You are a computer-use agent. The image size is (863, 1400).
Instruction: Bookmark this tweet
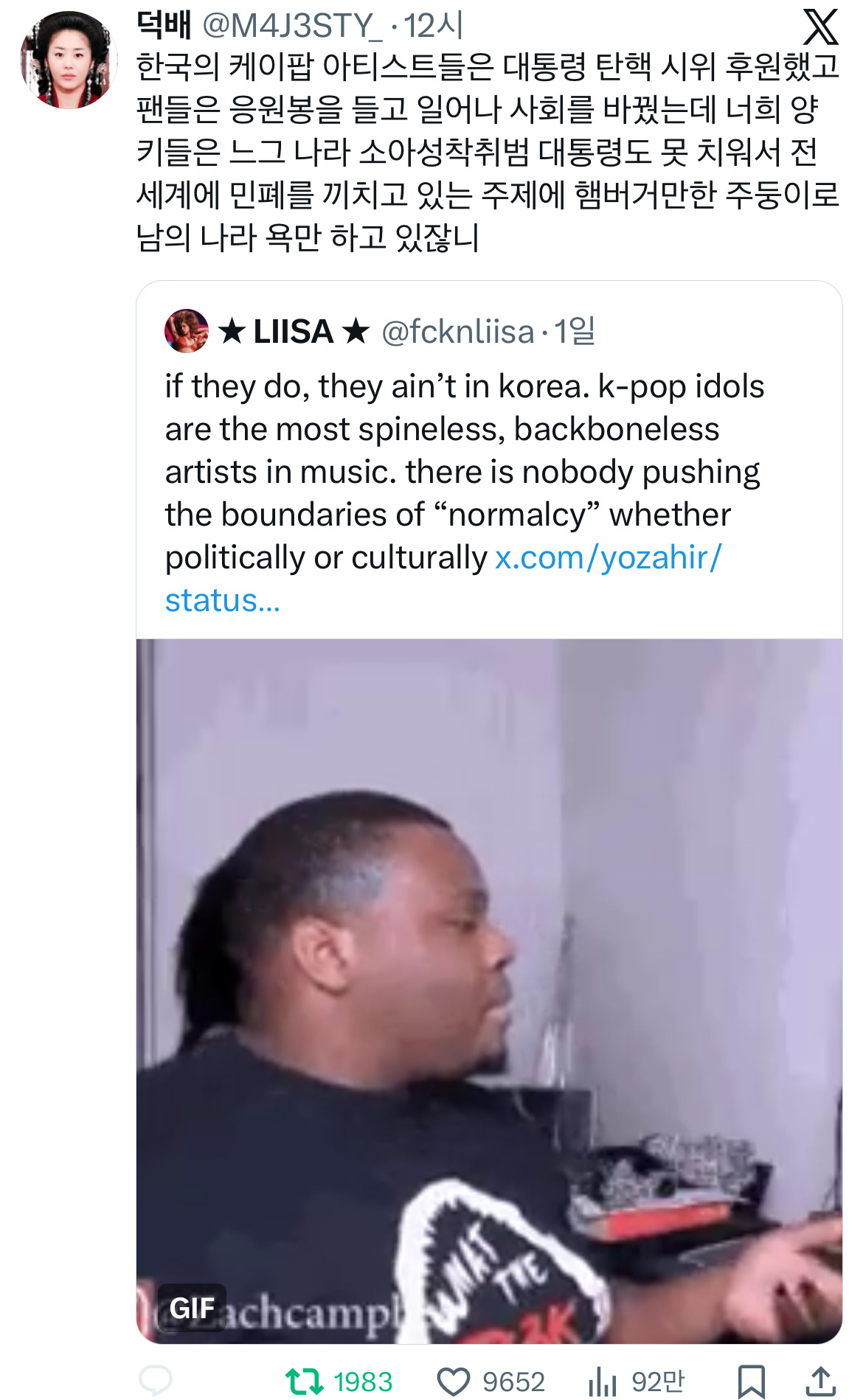pyautogui.click(x=751, y=1381)
